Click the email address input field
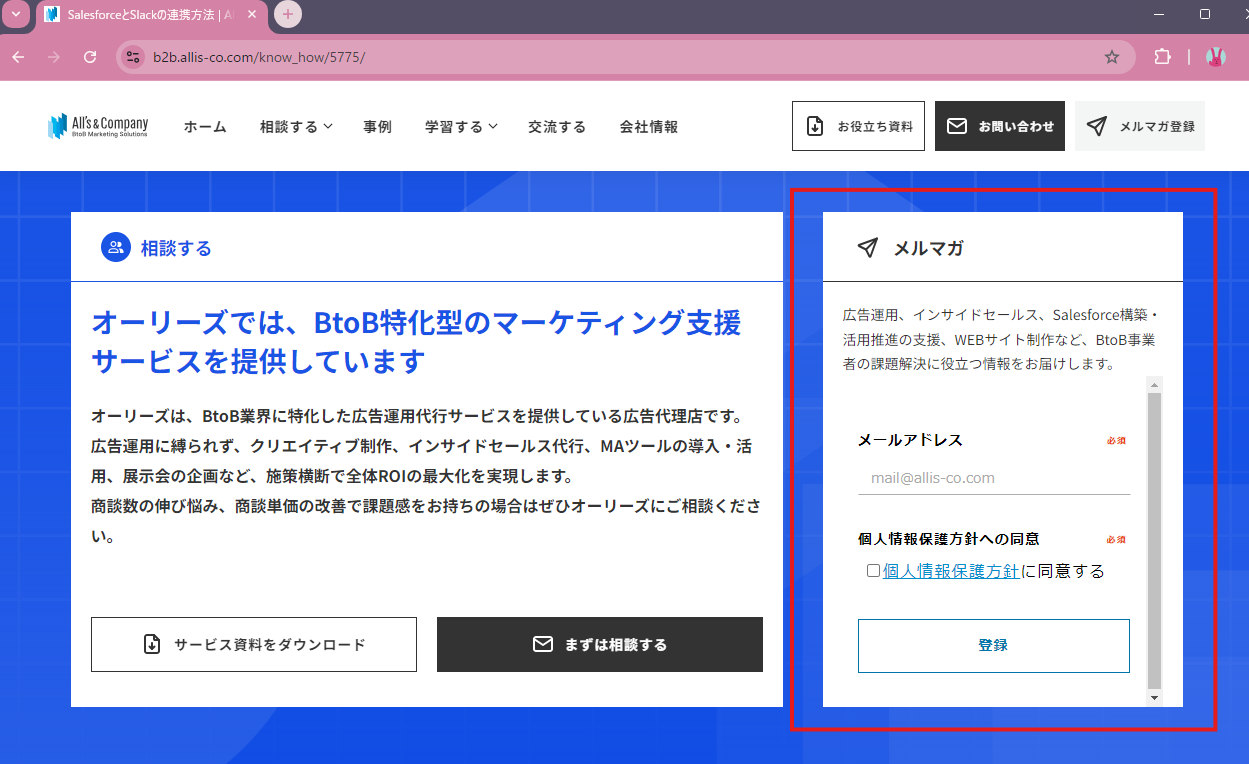The image size is (1249, 764). 994,478
